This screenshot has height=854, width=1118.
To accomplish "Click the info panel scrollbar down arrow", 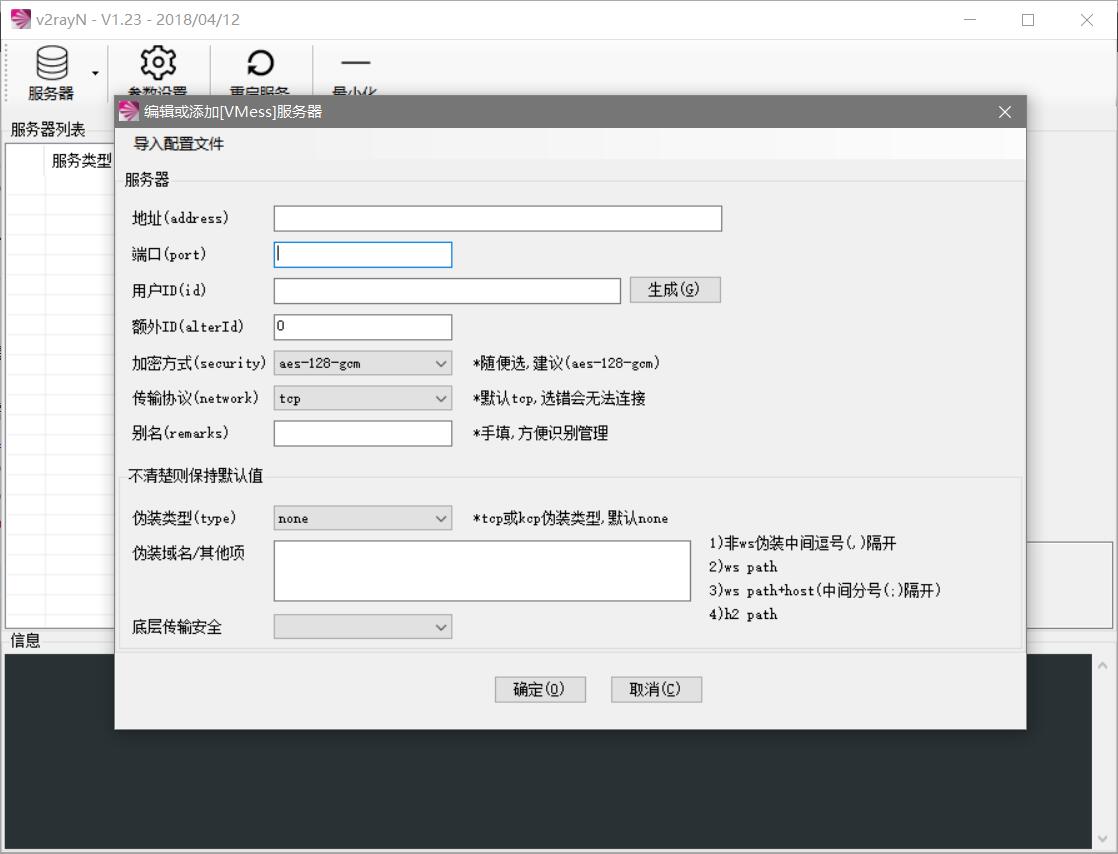I will [x=1102, y=839].
